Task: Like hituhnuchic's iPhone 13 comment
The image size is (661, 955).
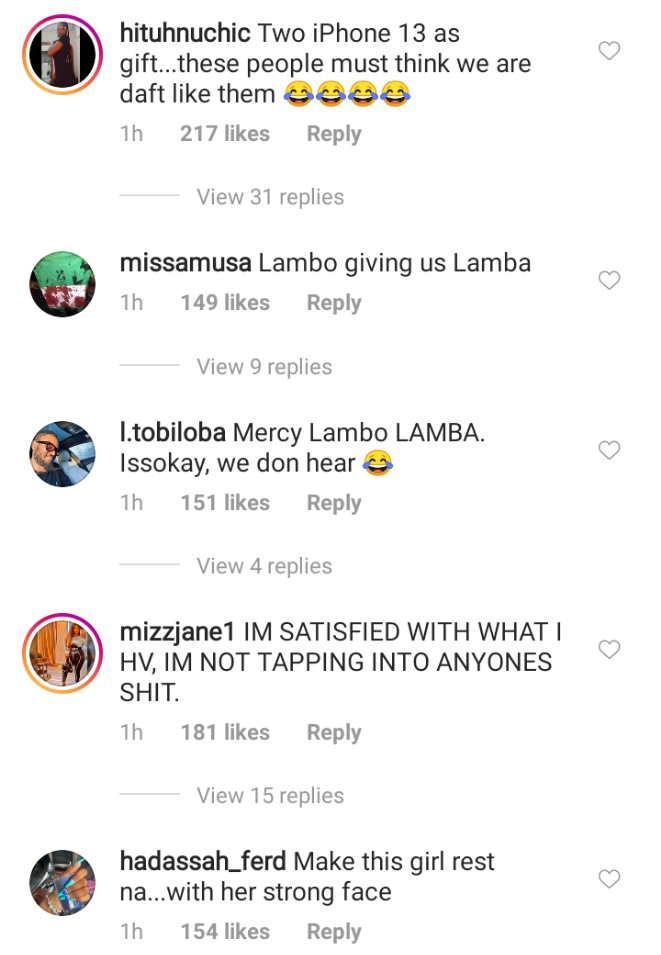Action: click(609, 51)
